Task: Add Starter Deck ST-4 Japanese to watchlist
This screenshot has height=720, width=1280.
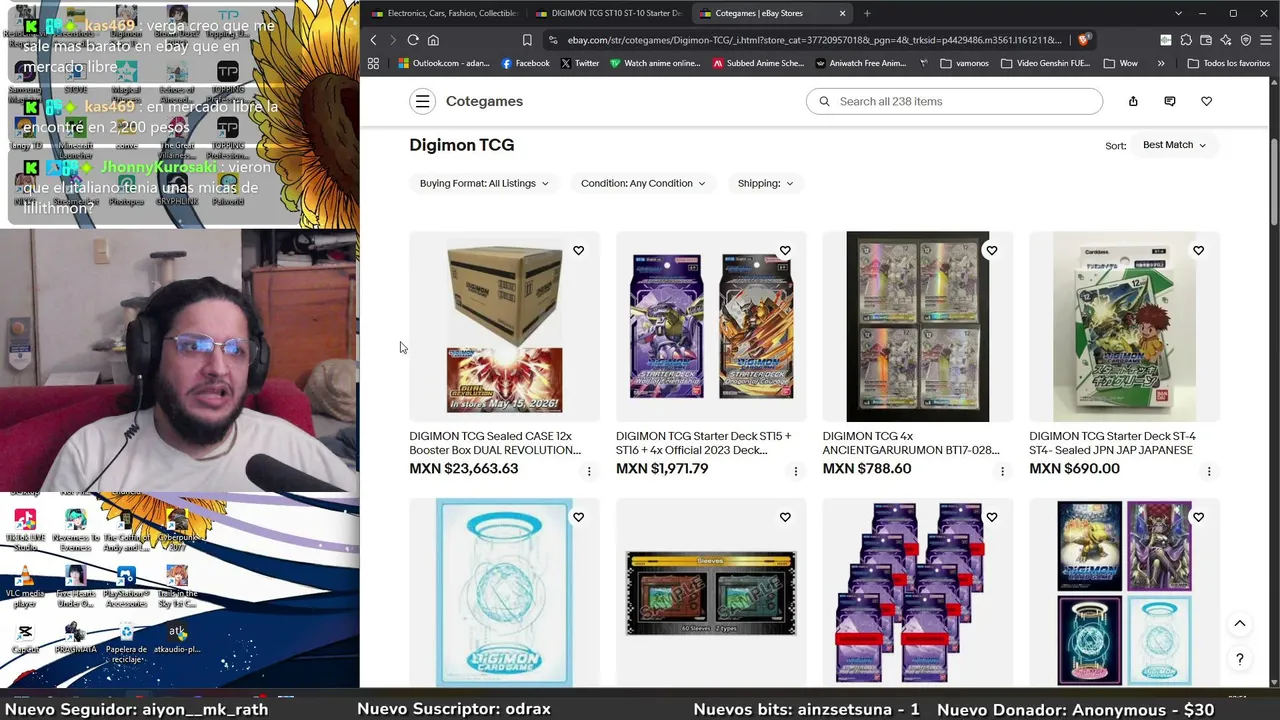Action: pos(1198,251)
